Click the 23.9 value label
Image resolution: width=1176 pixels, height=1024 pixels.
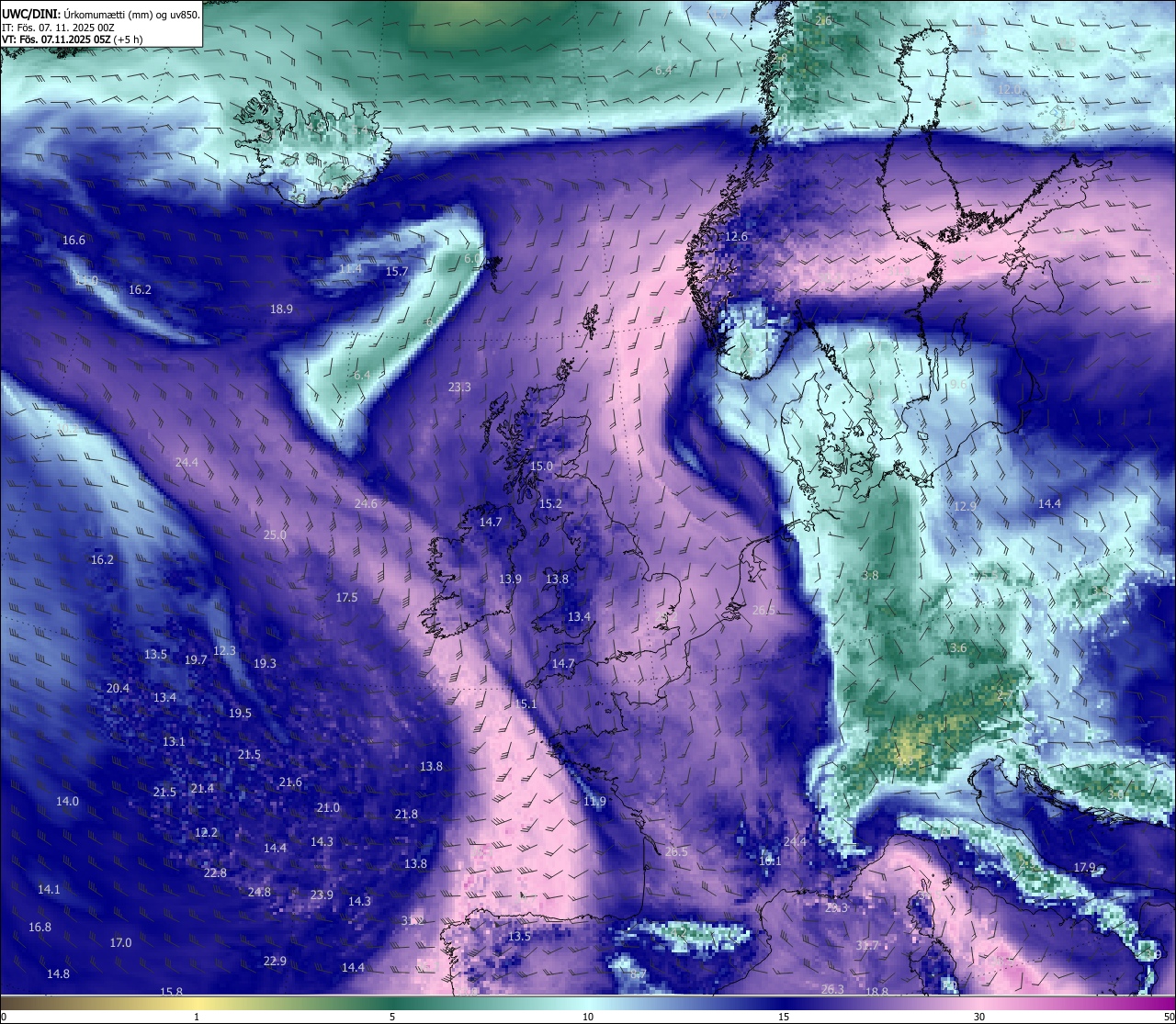(x=322, y=895)
